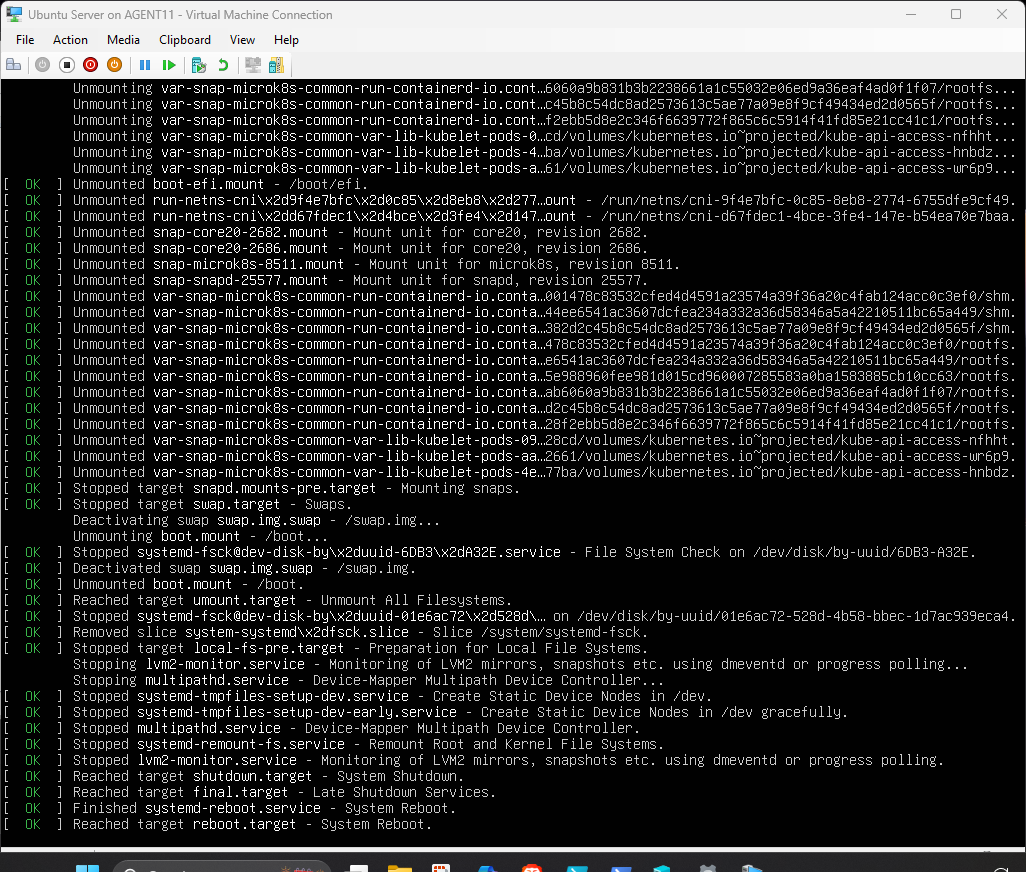This screenshot has height=872, width=1026.
Task: Open the Help menu
Action: [x=286, y=40]
